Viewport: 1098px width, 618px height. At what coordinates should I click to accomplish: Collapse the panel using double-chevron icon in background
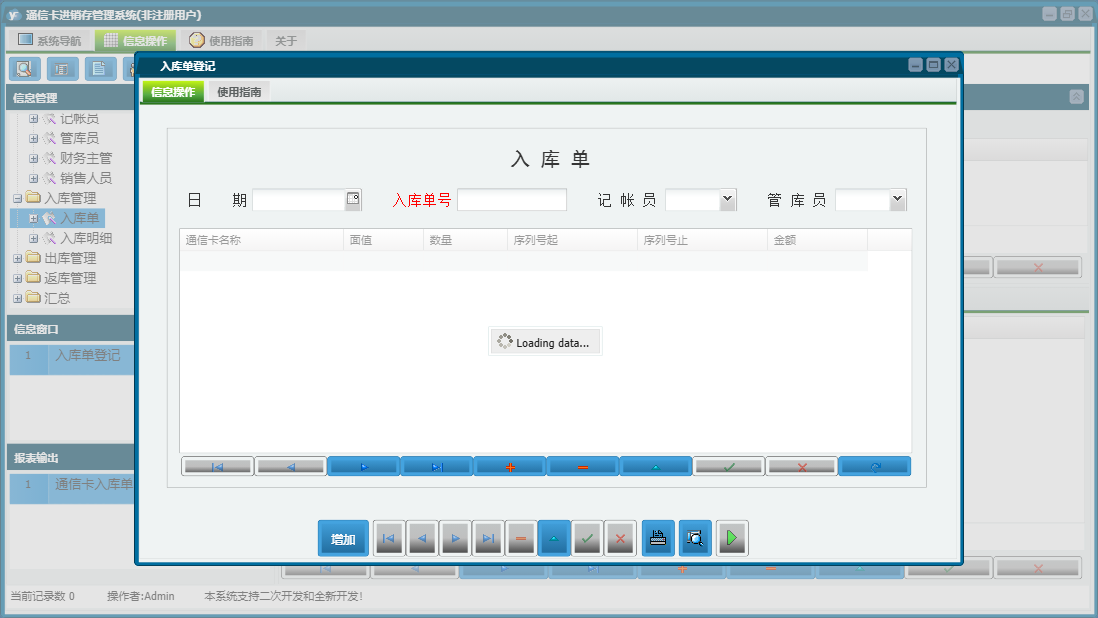1076,97
